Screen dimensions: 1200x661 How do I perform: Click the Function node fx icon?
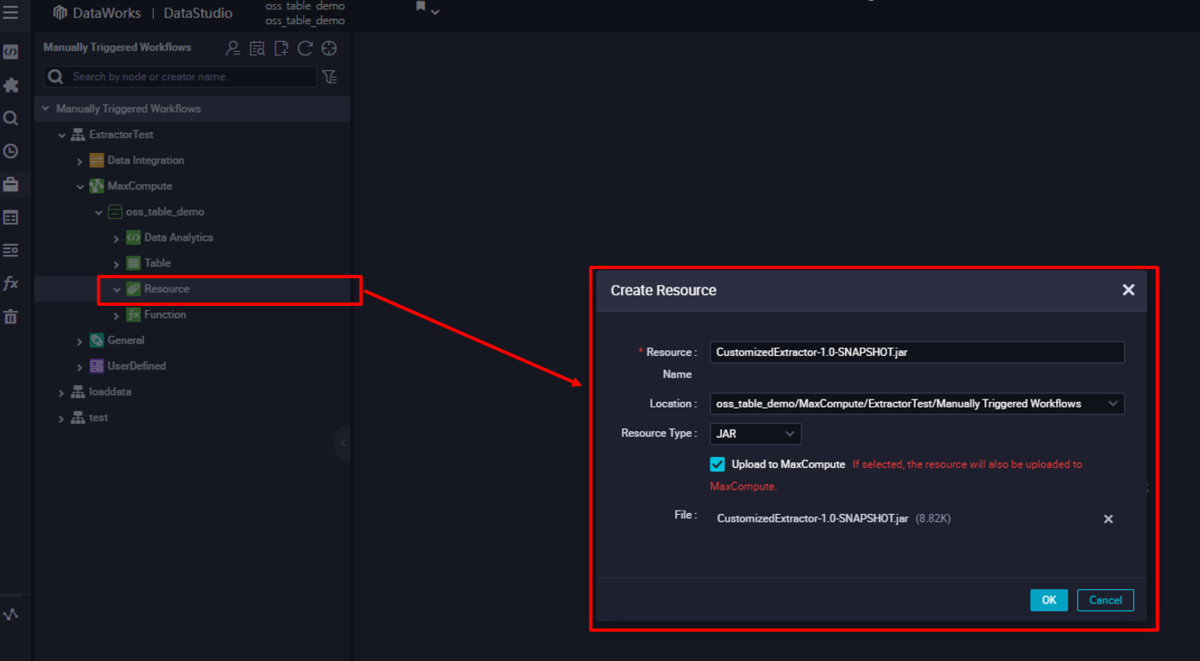133,315
